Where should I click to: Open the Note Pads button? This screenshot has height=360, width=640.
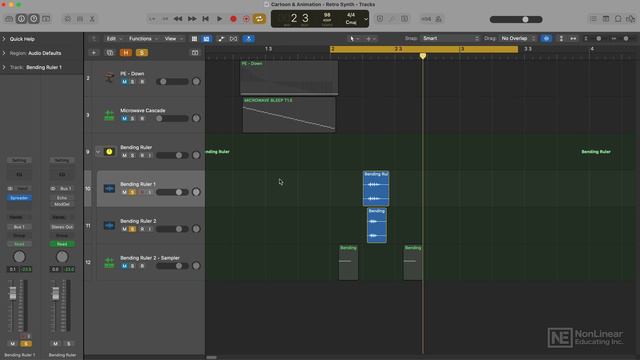point(606,19)
